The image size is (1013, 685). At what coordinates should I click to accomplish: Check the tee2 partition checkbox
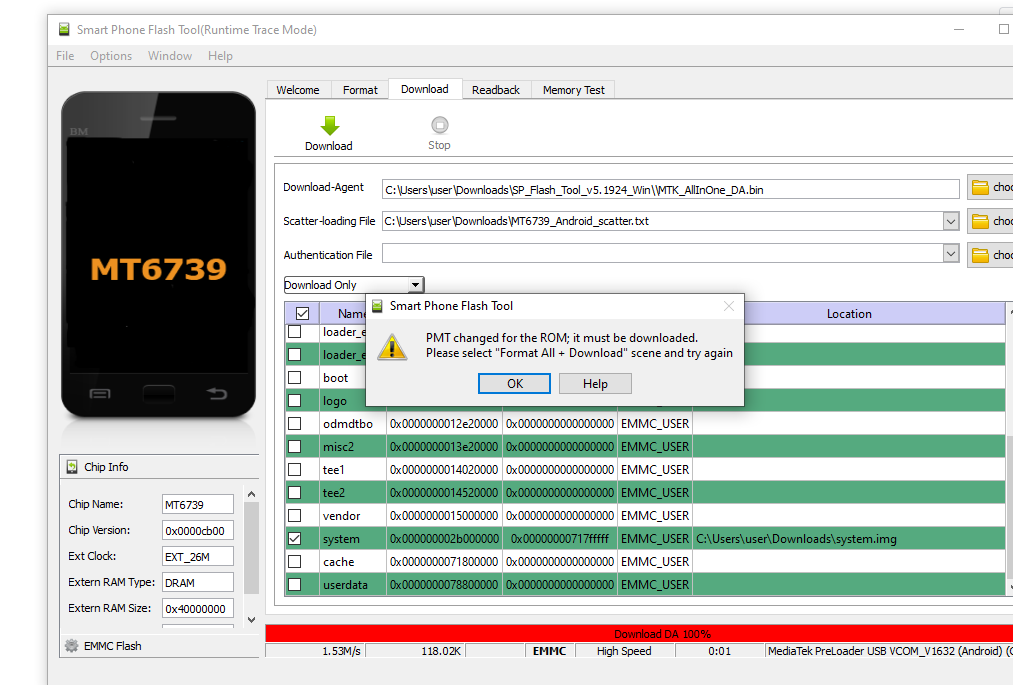click(x=295, y=492)
